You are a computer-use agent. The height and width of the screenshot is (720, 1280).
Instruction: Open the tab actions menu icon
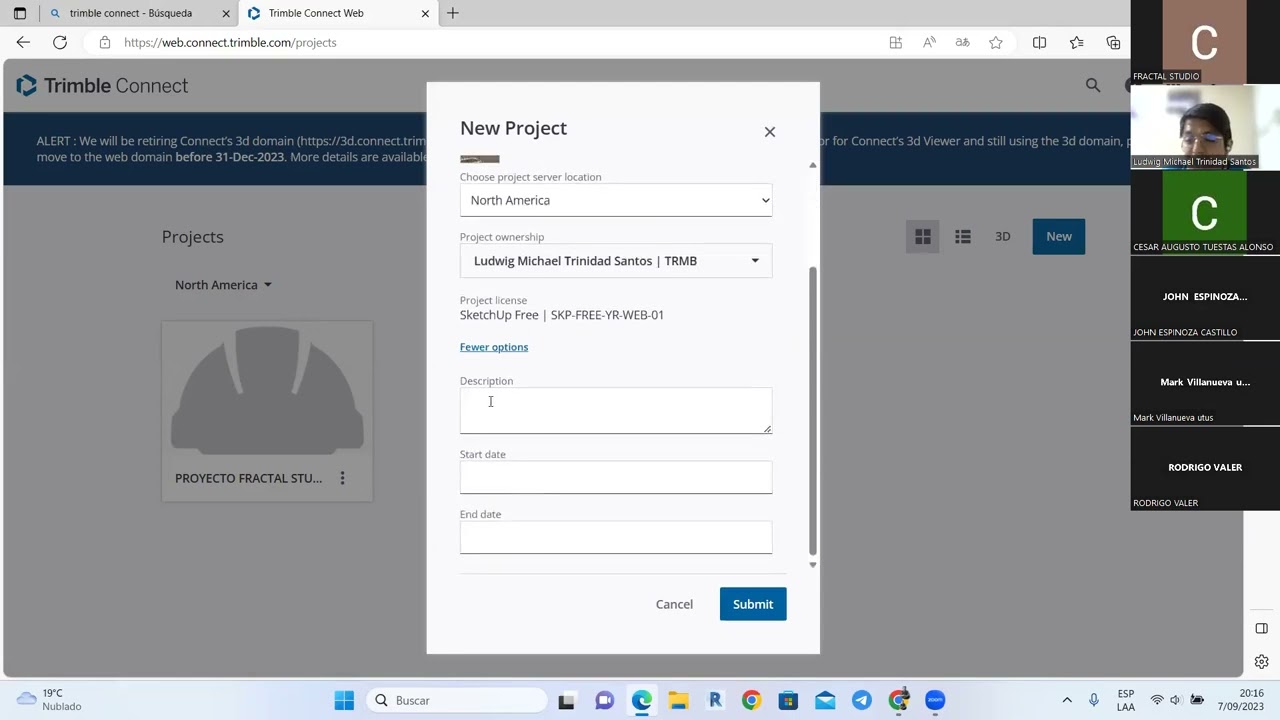click(19, 14)
